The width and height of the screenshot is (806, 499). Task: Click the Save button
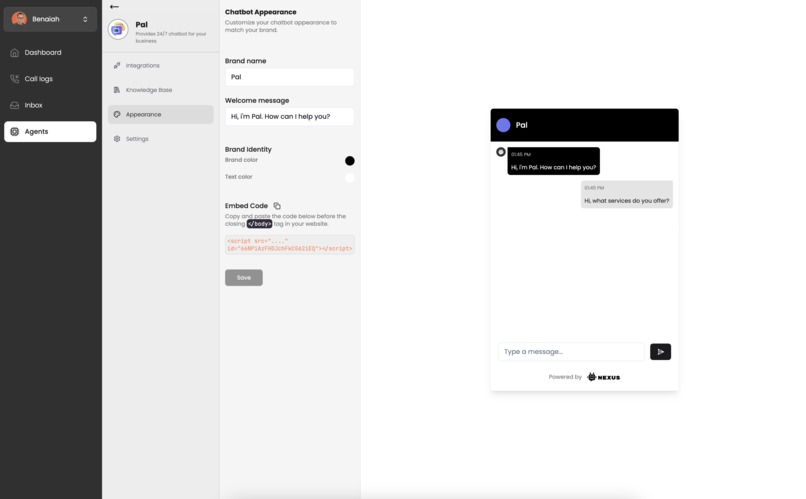pos(244,278)
